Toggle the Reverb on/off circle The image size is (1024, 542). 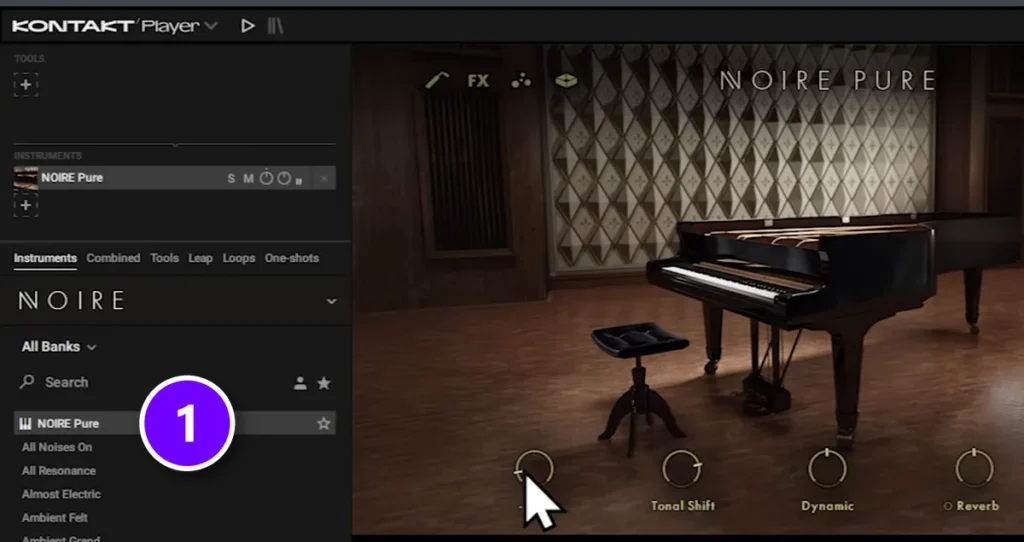(x=948, y=506)
